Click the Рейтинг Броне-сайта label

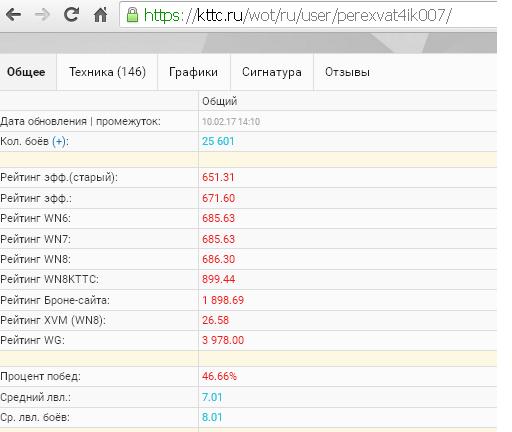point(55,300)
